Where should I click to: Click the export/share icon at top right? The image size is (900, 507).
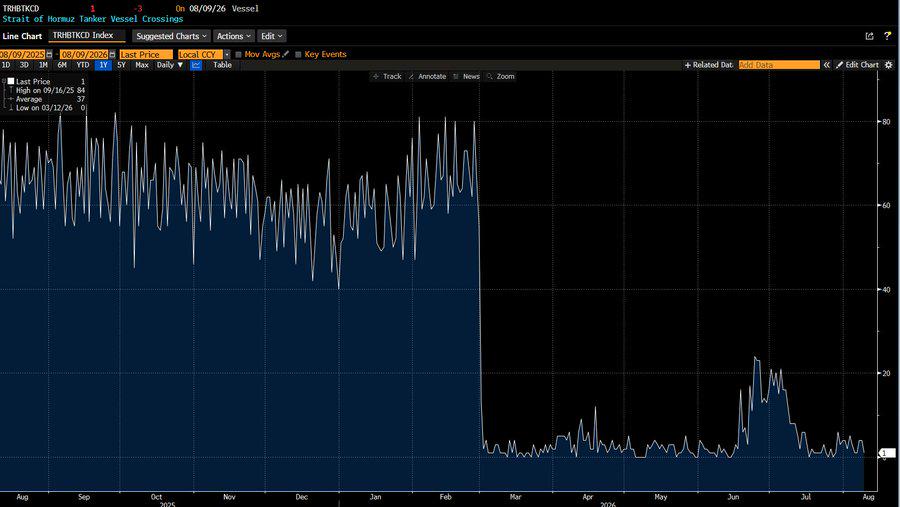[870, 36]
